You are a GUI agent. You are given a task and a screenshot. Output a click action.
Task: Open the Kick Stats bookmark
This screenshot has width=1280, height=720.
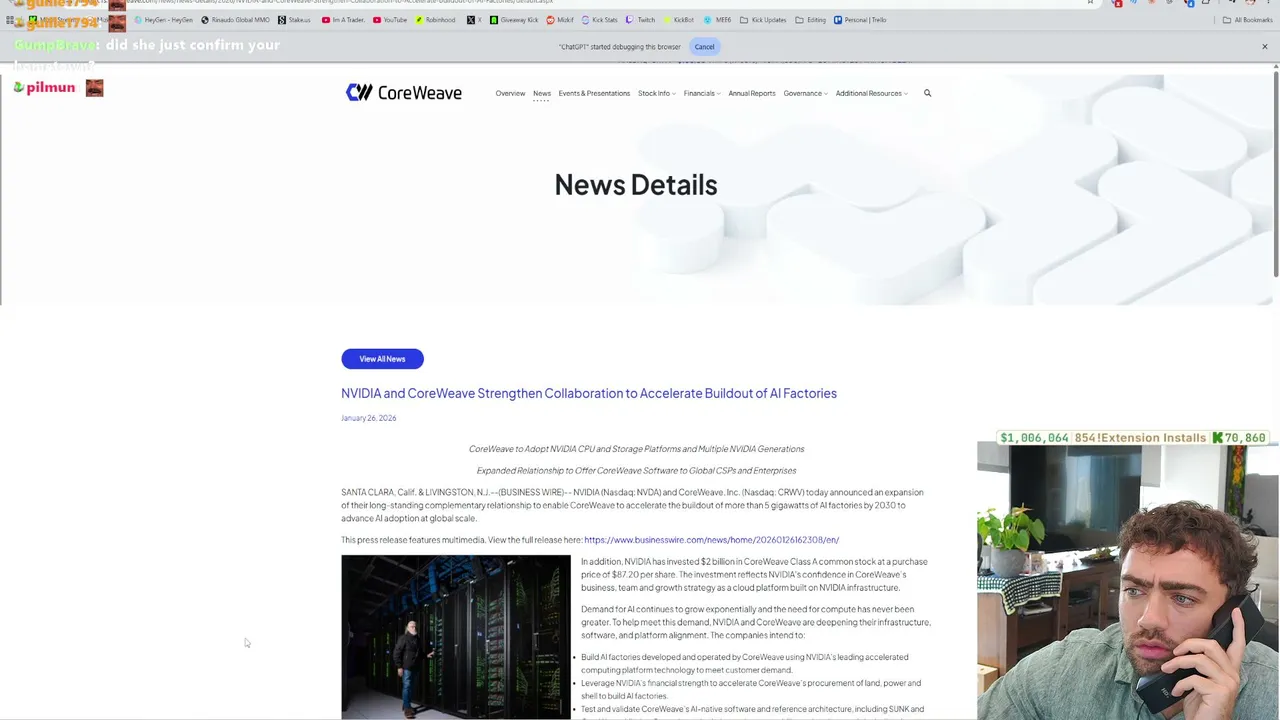pyautogui.click(x=599, y=20)
